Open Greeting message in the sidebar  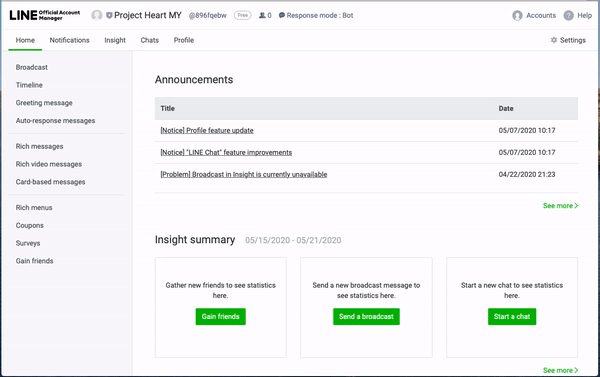(44, 103)
